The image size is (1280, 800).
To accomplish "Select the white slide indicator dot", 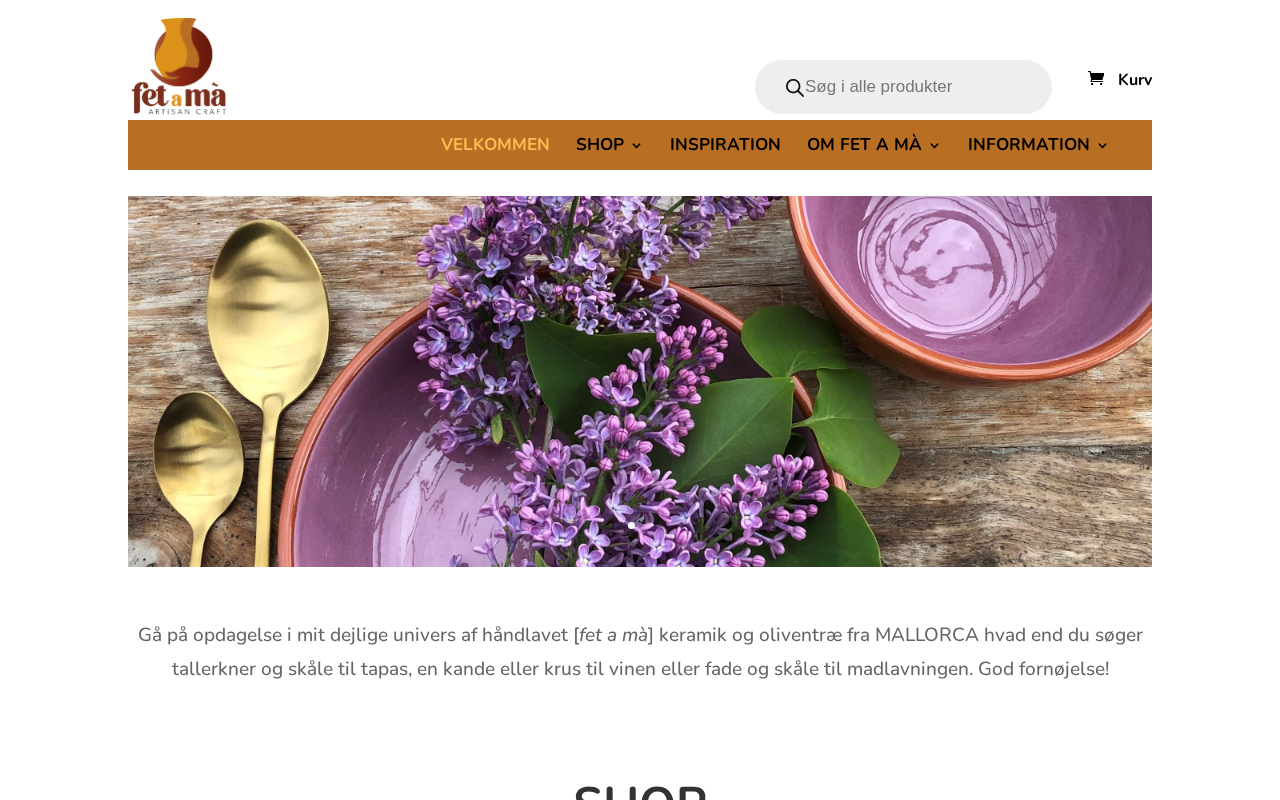I will (x=631, y=525).
